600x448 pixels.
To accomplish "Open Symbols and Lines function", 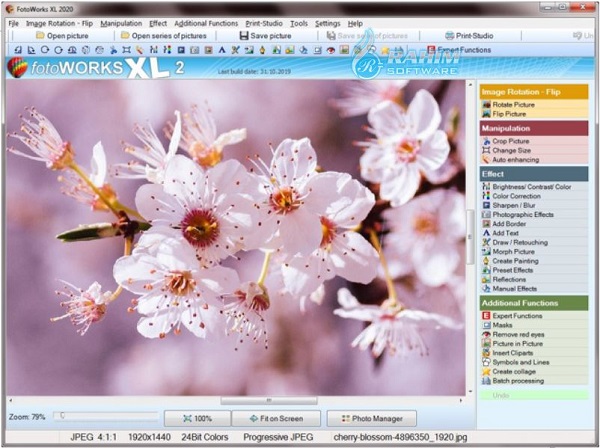I will click(x=534, y=362).
